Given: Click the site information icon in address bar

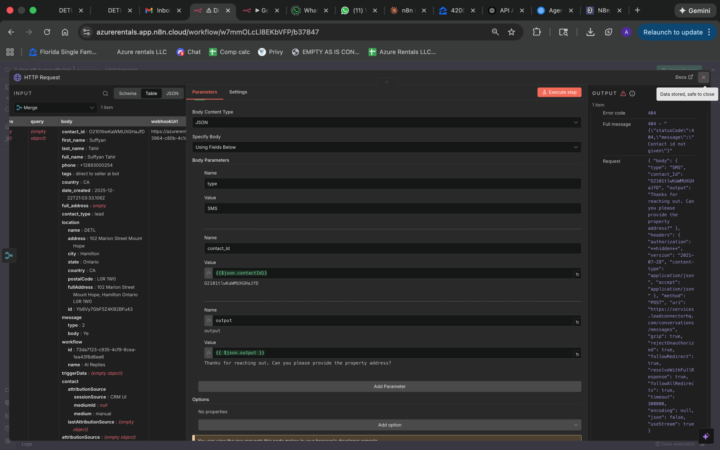Looking at the screenshot, I should 86,32.
